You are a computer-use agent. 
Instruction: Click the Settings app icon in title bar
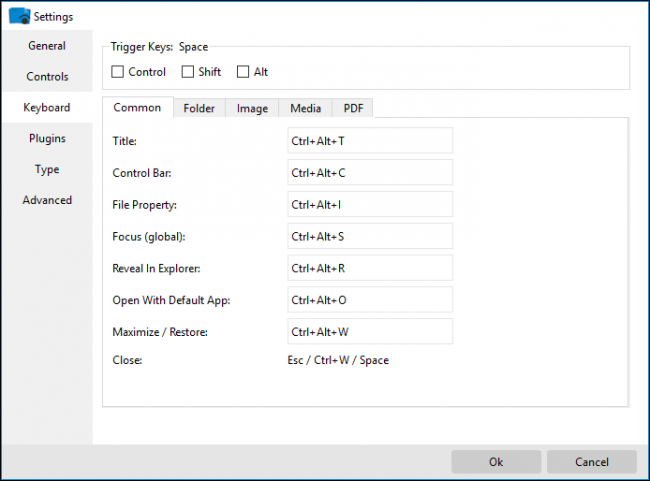19,16
